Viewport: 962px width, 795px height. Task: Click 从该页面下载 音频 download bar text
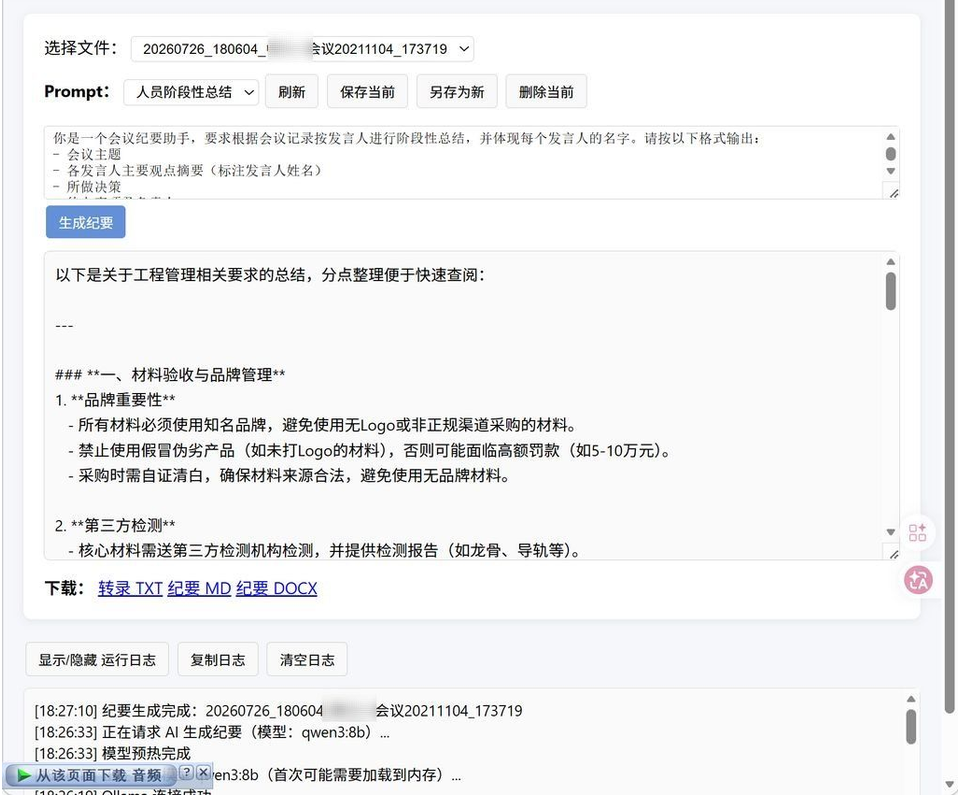coord(98,775)
